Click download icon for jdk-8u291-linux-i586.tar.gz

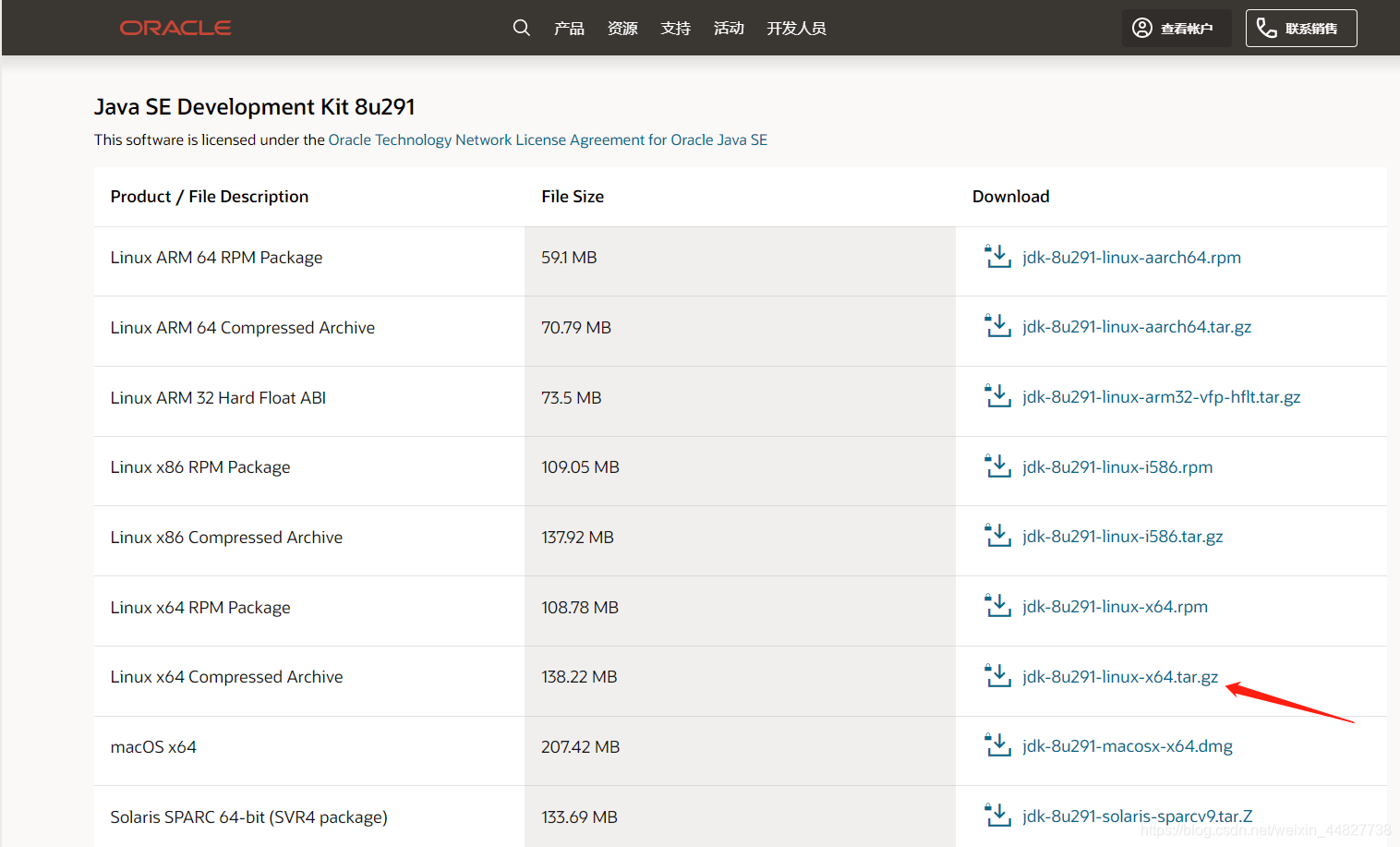pyautogui.click(x=997, y=535)
